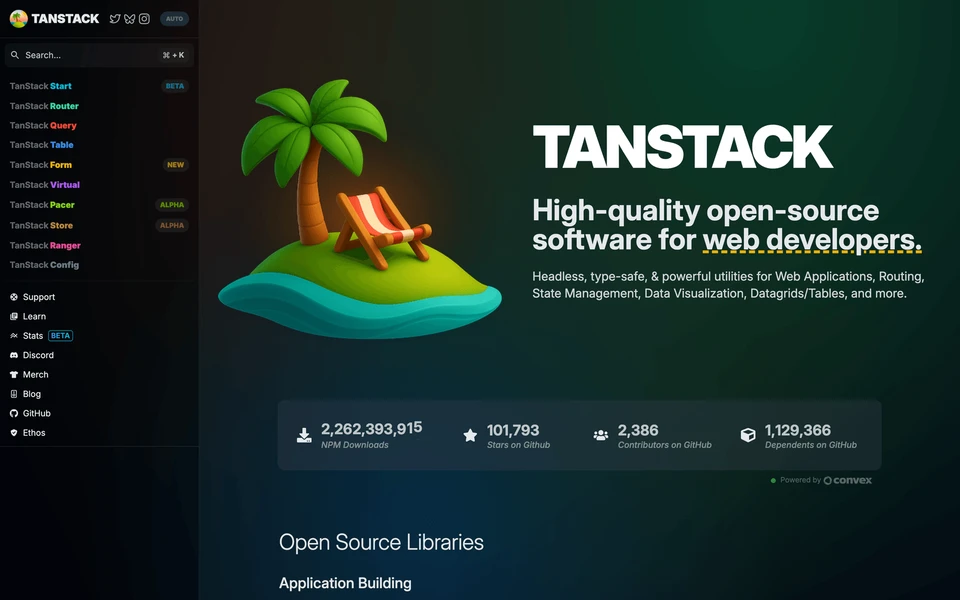Image resolution: width=960 pixels, height=600 pixels.
Task: Click the BETA badge next to Stats
Action: [61, 336]
